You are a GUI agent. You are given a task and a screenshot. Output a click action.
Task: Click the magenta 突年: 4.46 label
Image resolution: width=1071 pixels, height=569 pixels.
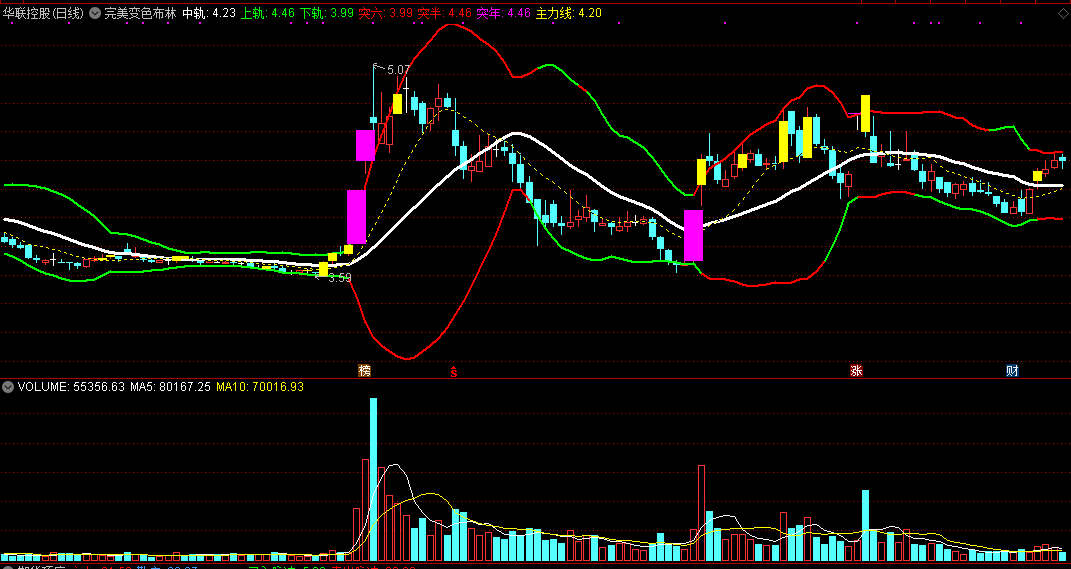pyautogui.click(x=503, y=13)
